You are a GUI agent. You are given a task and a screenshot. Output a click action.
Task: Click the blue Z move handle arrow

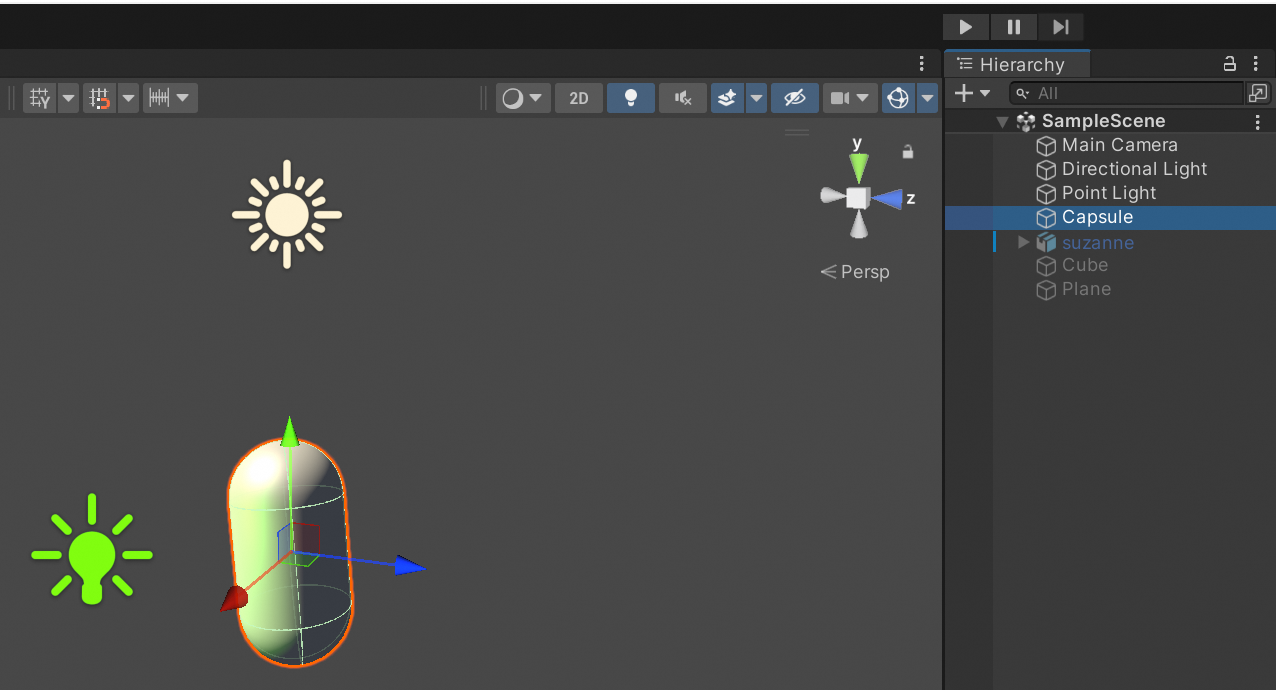pos(409,566)
